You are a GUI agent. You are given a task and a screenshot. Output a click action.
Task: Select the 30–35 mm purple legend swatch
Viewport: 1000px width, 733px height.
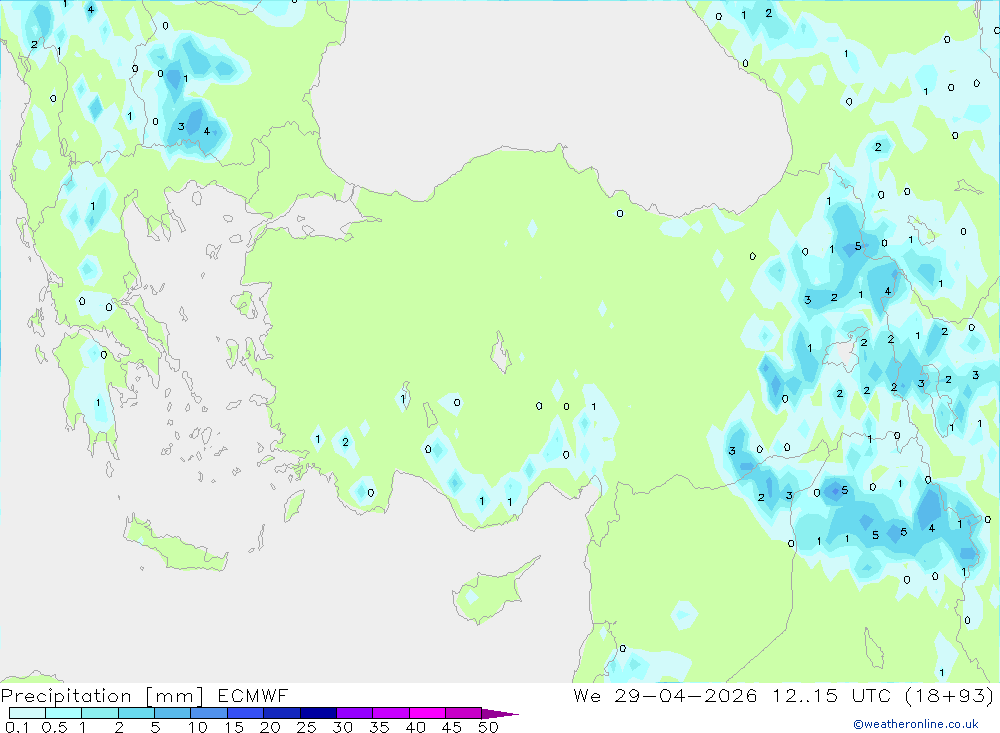point(355,713)
